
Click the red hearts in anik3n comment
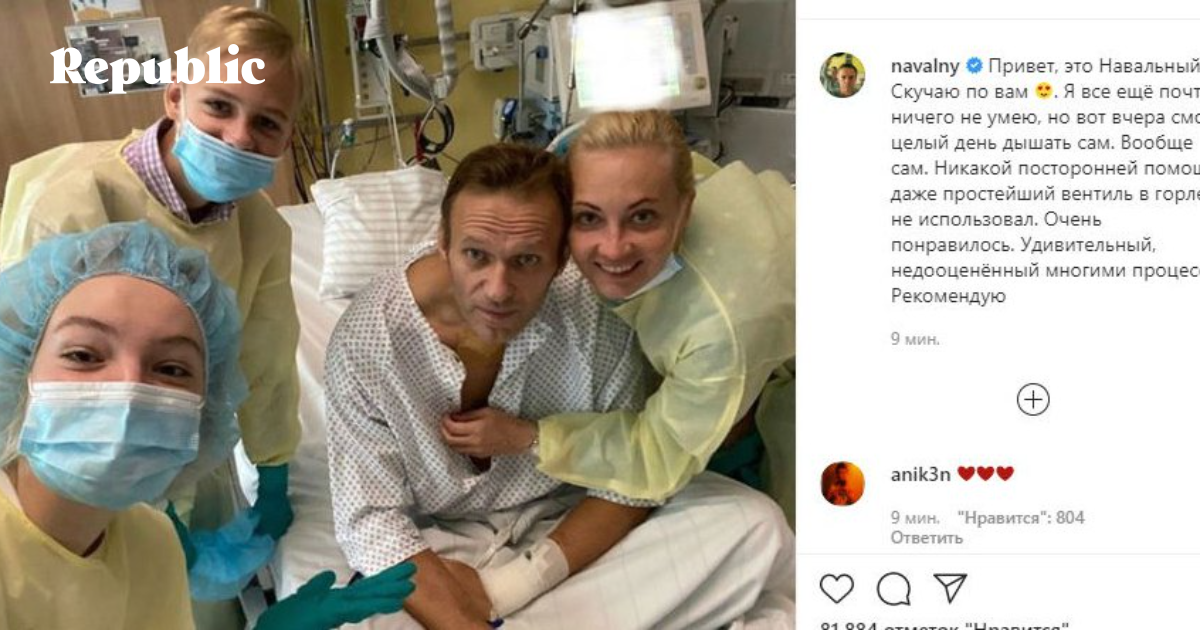tap(985, 474)
